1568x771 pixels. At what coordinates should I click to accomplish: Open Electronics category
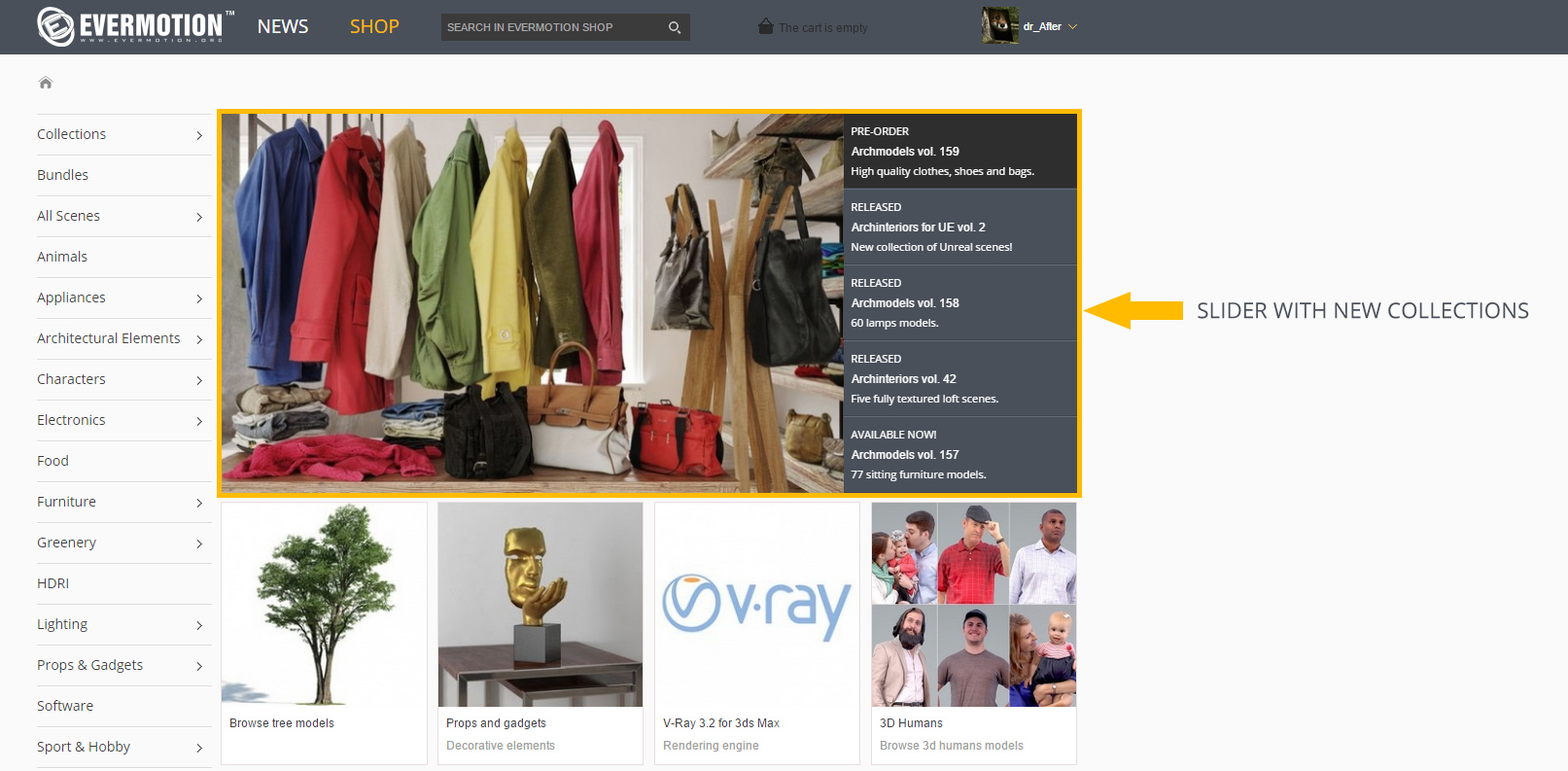tap(71, 420)
